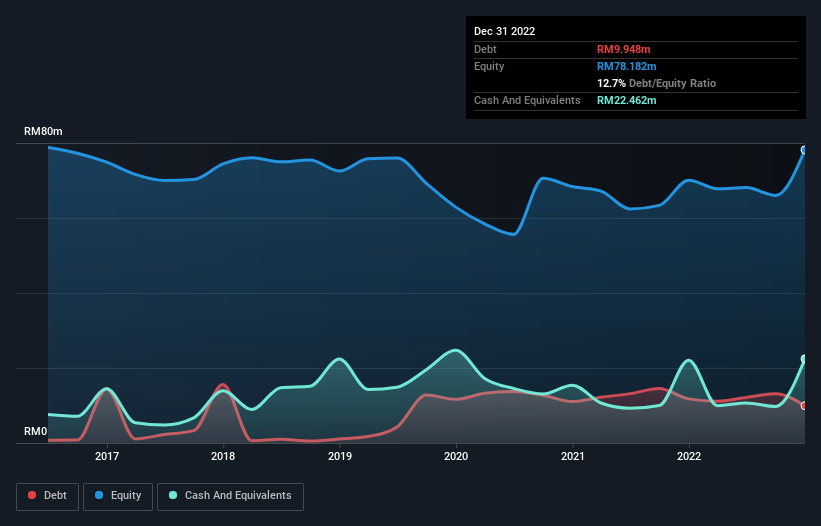This screenshot has height=526, width=821.
Task: Click the RM78.182m equity value
Action: (626, 66)
